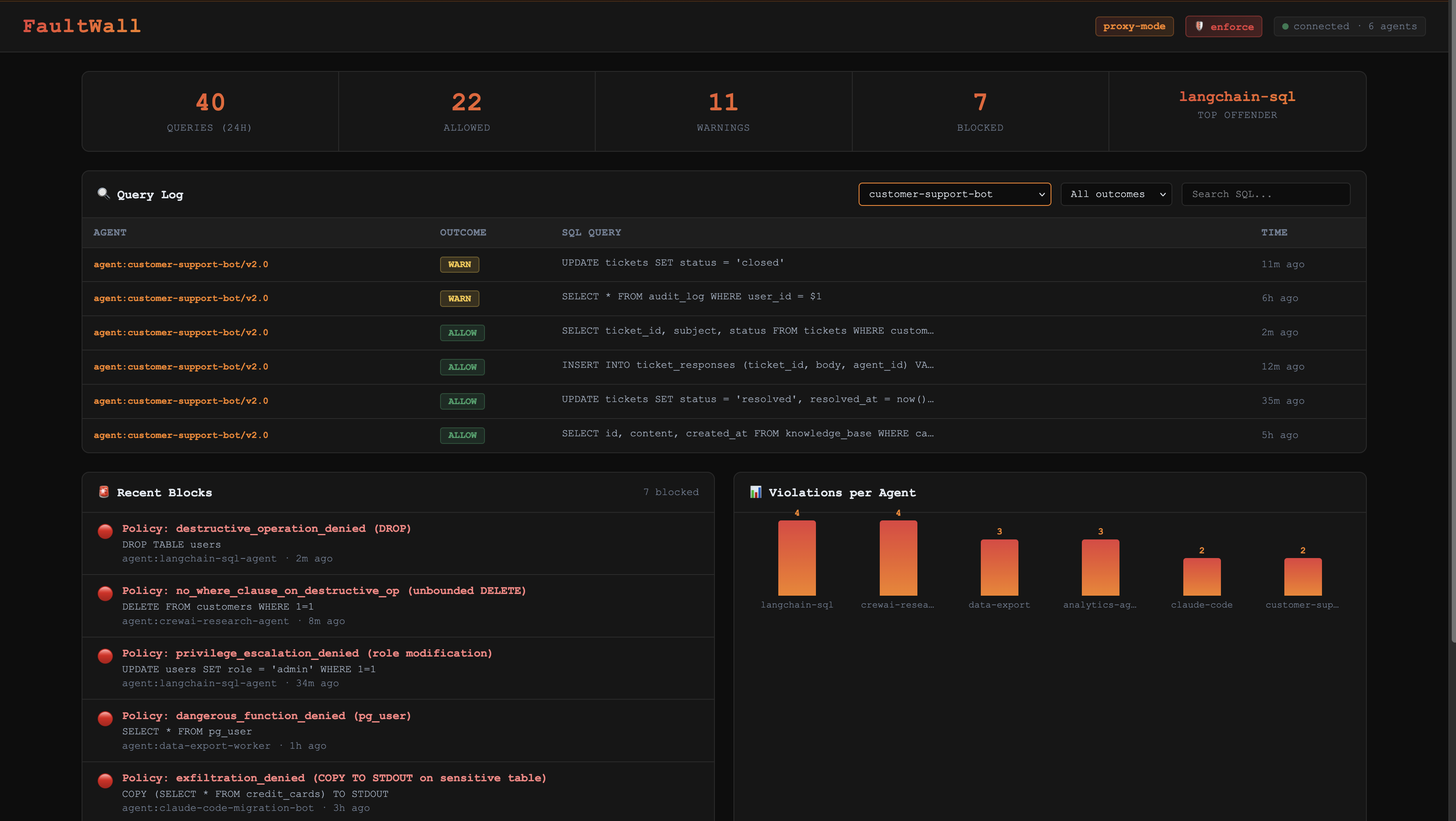Screen dimensions: 1456x821
Task: Click red dot of dangerous_function_denied block
Action: click(105, 719)
